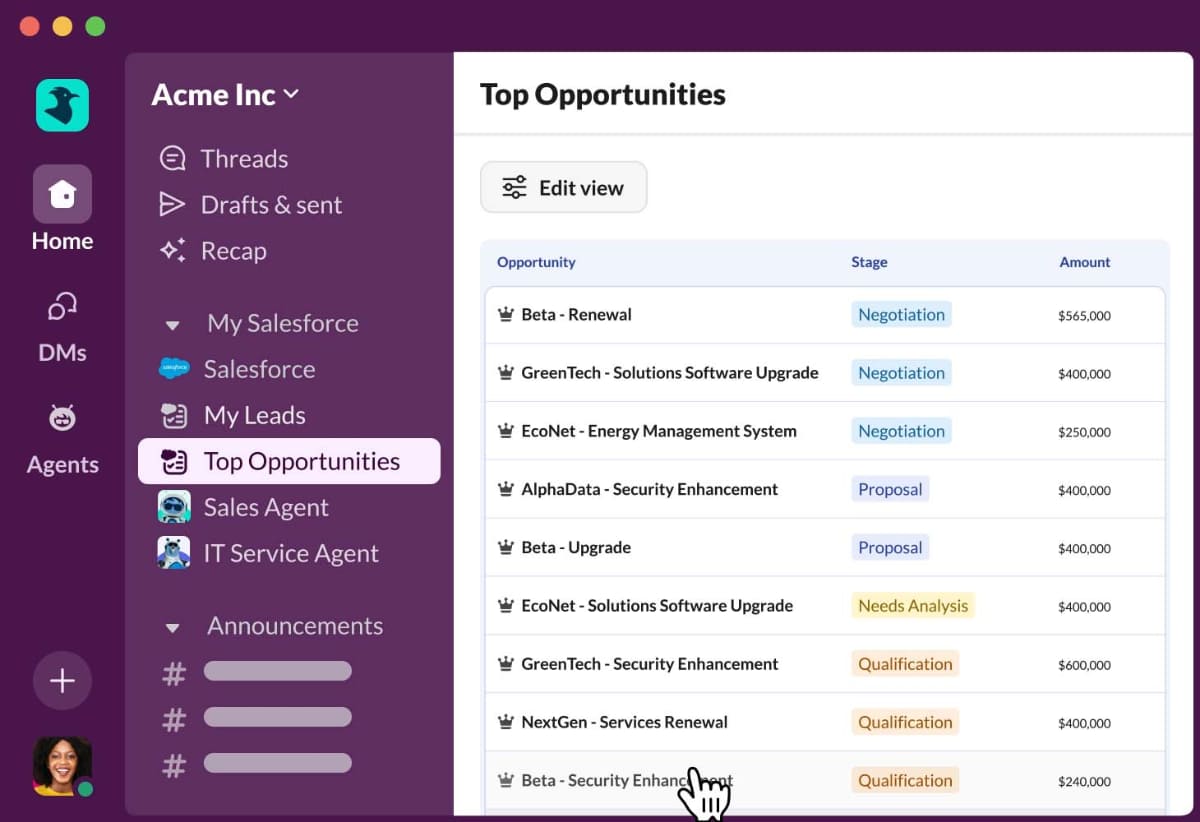
Task: Click the crown icon beside Beta - Renewal
Action: pos(506,315)
